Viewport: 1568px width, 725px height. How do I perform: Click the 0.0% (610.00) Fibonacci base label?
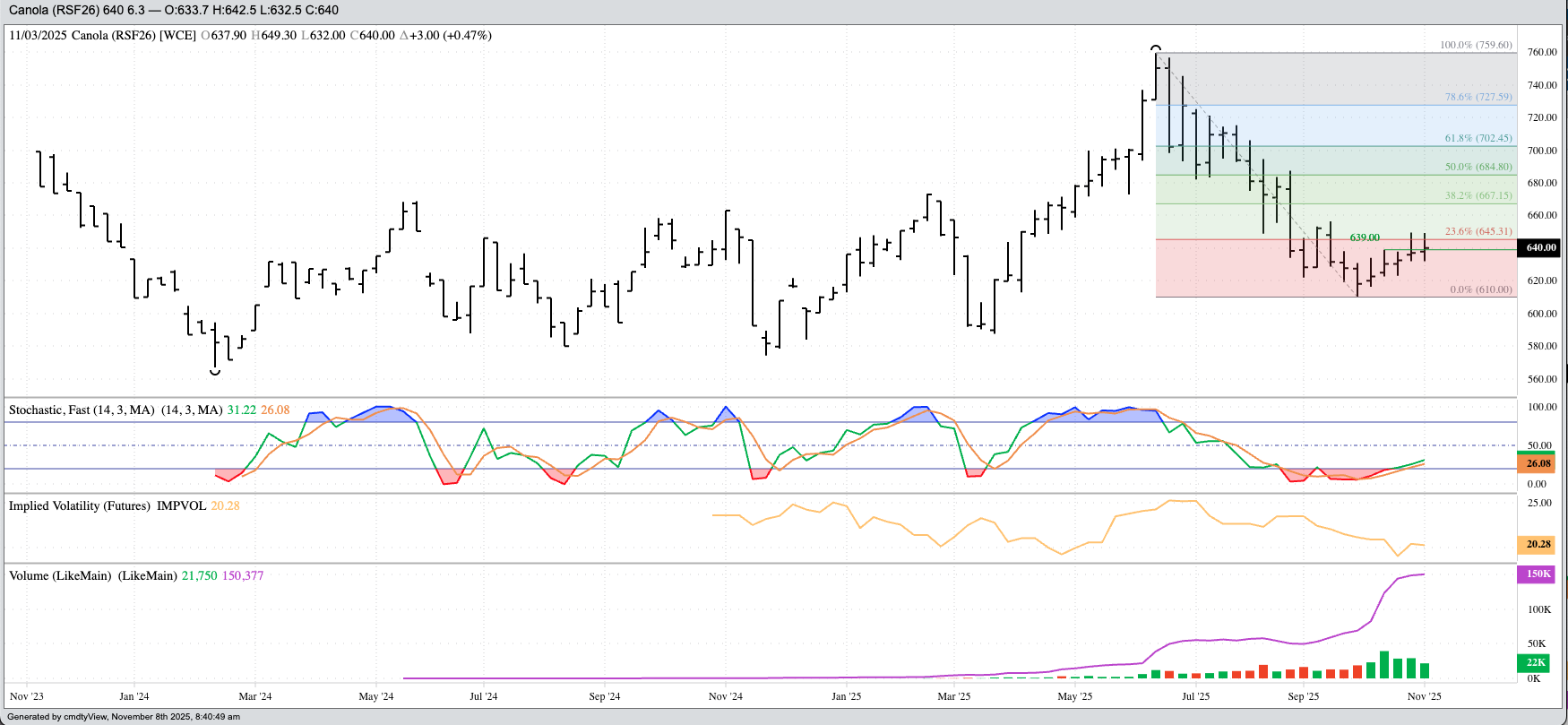(x=1480, y=289)
